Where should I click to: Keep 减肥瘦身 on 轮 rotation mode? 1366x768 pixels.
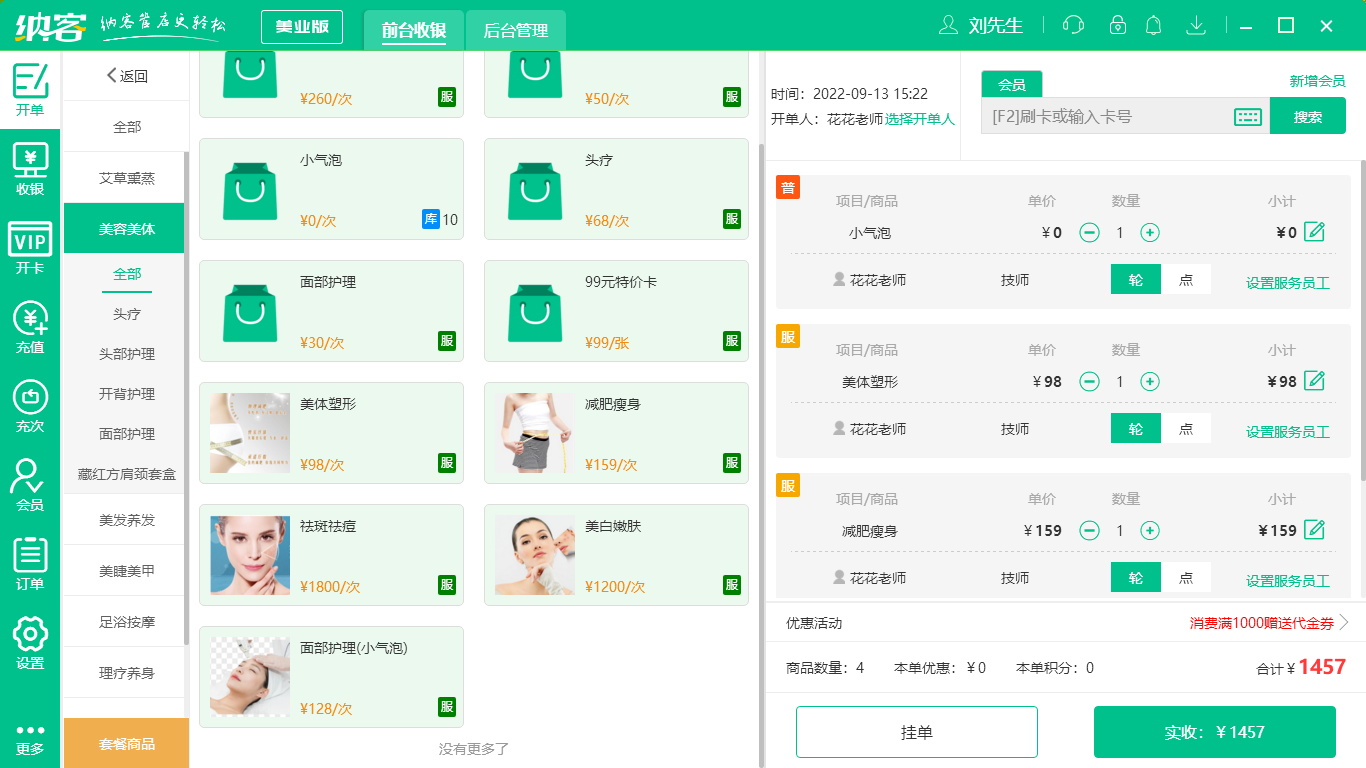pyautogui.click(x=1135, y=577)
